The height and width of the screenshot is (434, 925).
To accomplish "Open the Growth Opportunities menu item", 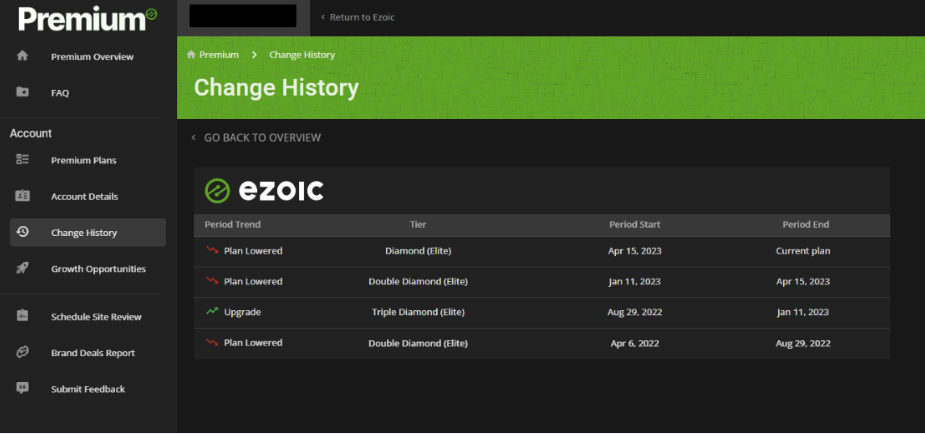I will (98, 269).
